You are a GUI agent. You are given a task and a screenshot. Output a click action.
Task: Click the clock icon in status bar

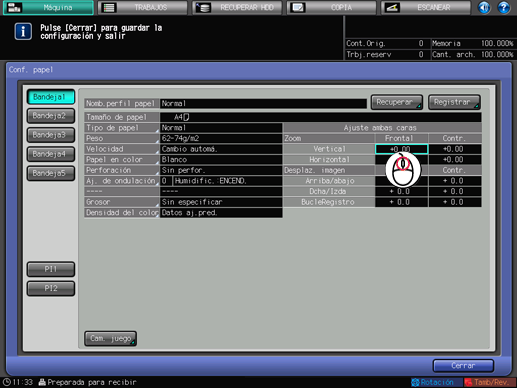pyautogui.click(x=6, y=382)
